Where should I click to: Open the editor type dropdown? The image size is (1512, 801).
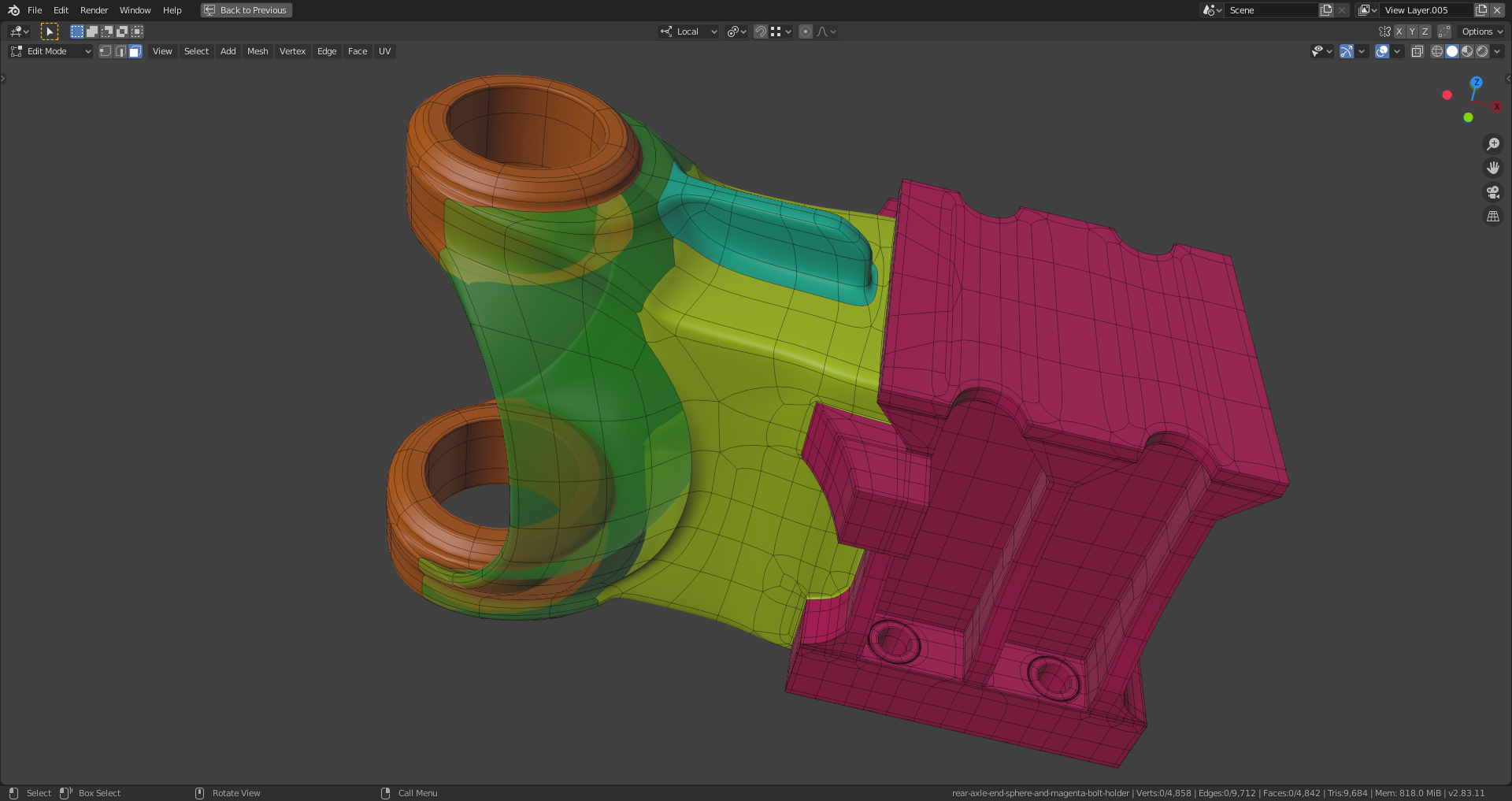coord(19,32)
